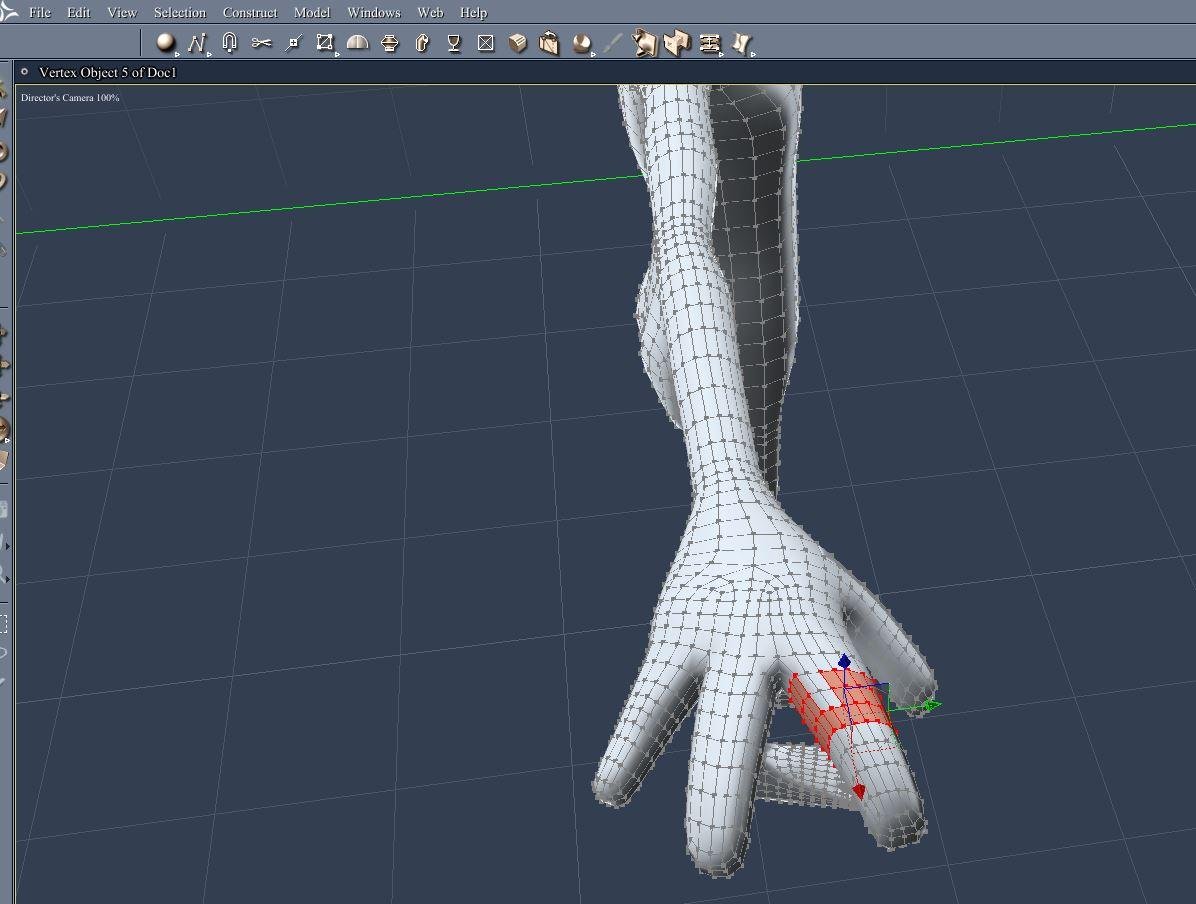Screen dimensions: 1196x904
Task: Click the round button beside Vertex Object title
Action: 24,72
